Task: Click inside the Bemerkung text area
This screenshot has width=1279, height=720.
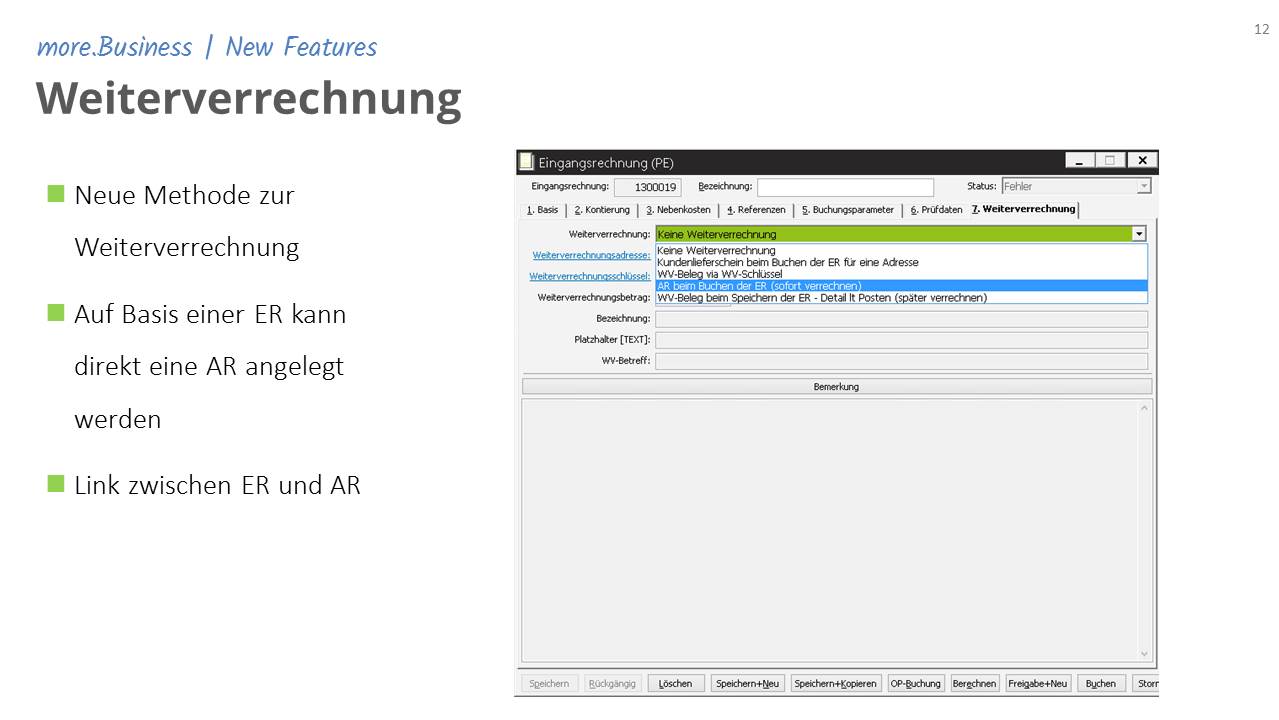Action: (x=830, y=530)
